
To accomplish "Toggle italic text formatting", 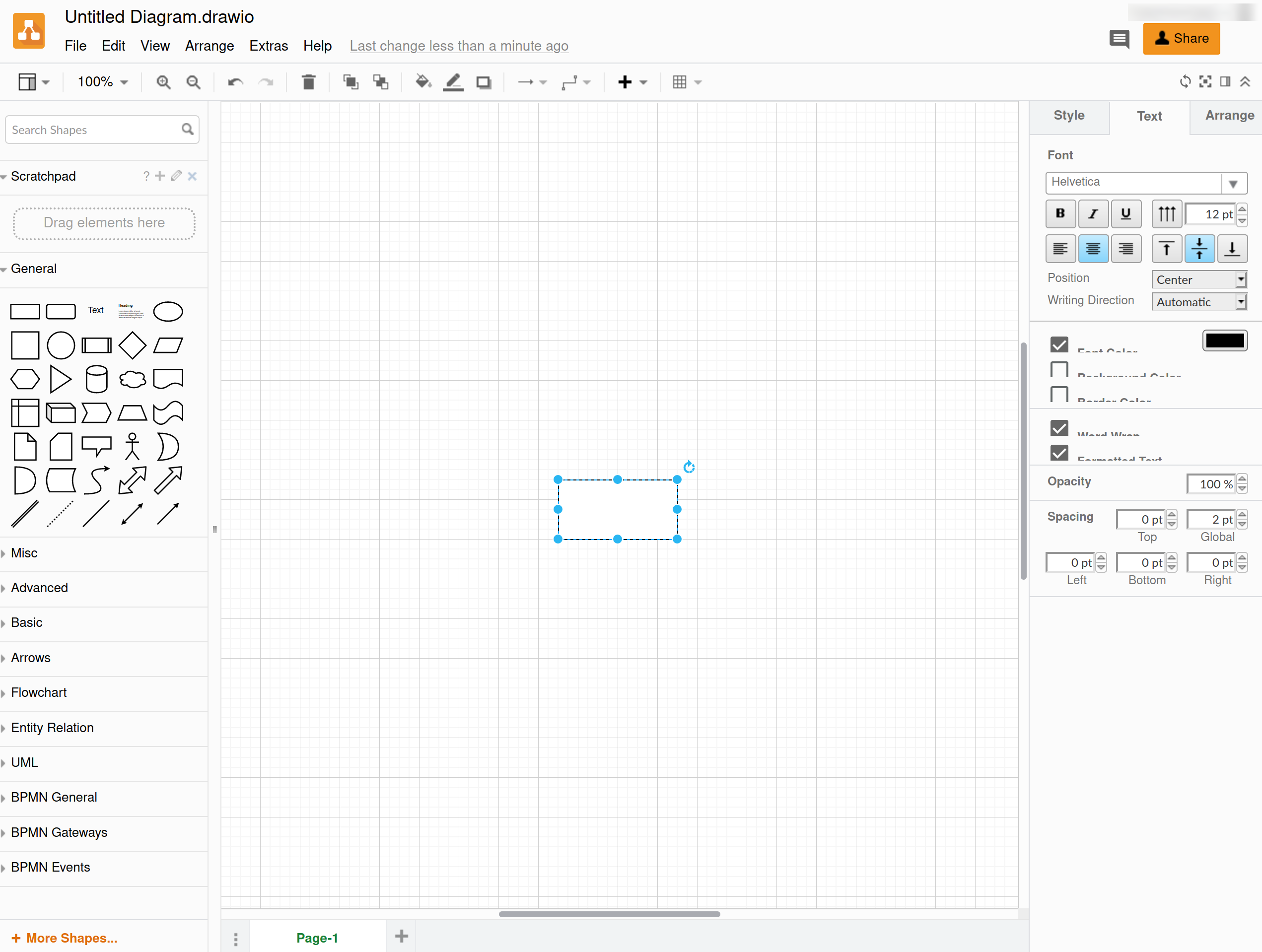I will [1093, 214].
